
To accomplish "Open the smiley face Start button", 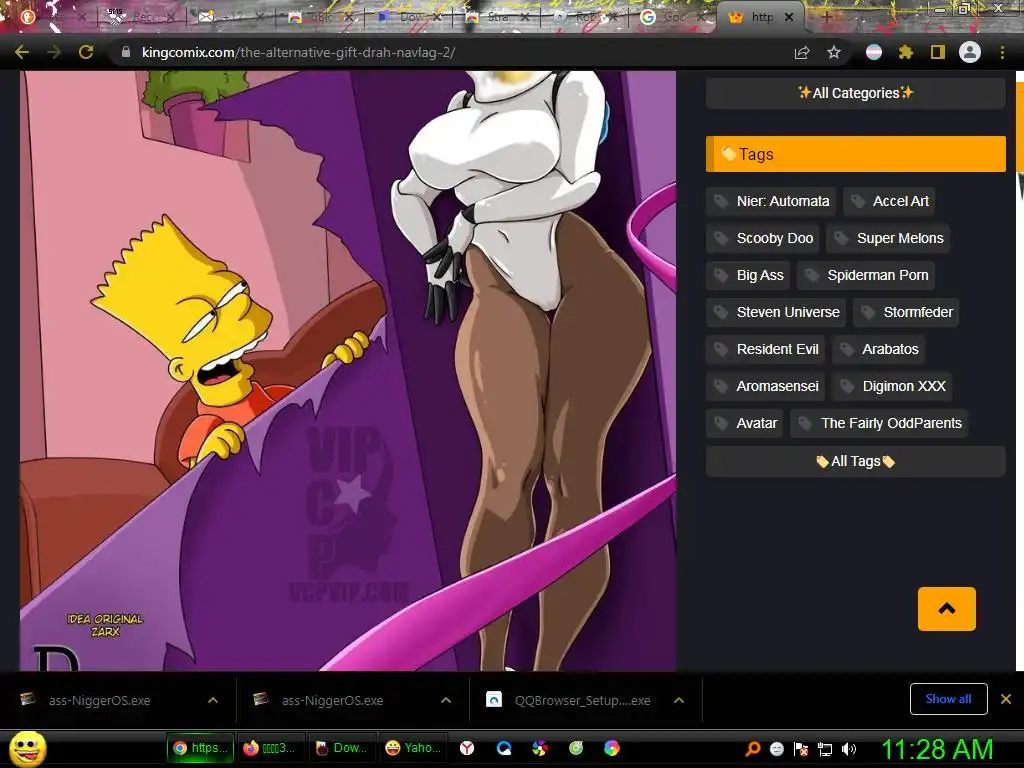I will click(x=27, y=749).
